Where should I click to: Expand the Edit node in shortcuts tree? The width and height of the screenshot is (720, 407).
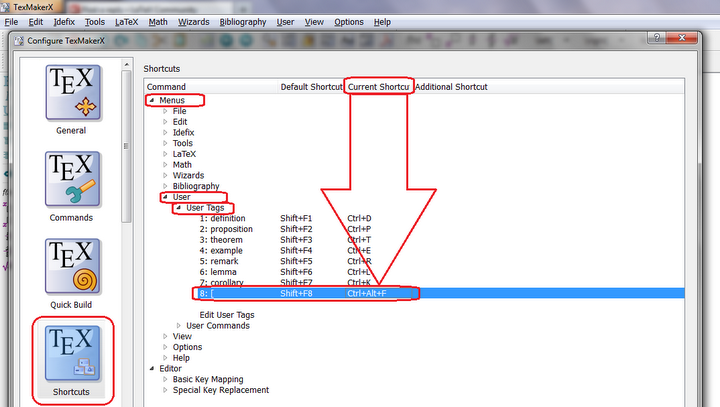pos(165,122)
